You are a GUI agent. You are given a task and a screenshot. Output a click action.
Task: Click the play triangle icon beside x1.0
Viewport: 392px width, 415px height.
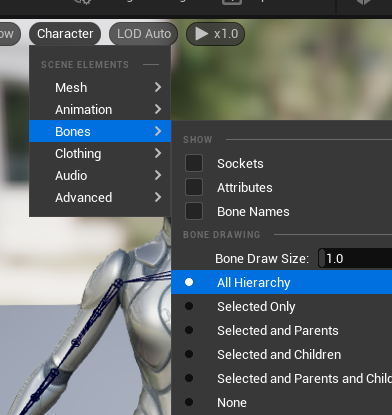point(201,34)
